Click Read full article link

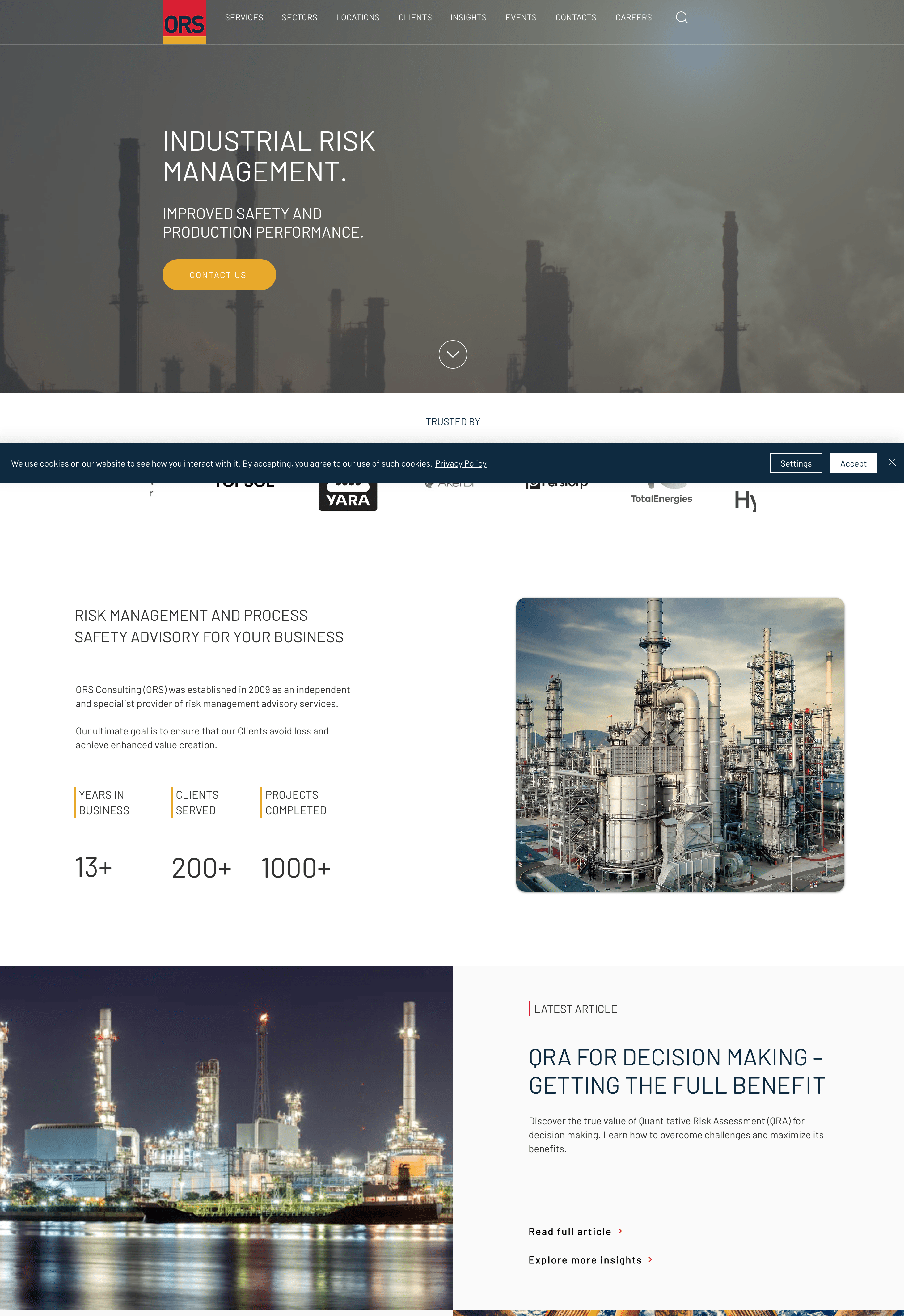(x=569, y=1232)
